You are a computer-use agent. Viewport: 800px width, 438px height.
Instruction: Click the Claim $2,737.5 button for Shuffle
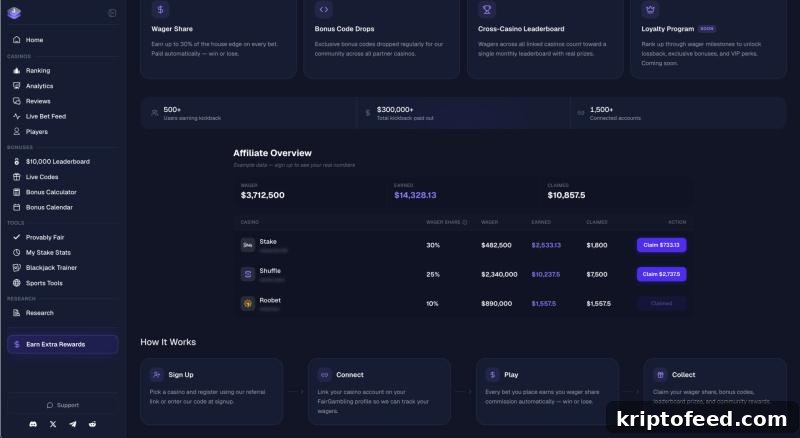point(661,274)
